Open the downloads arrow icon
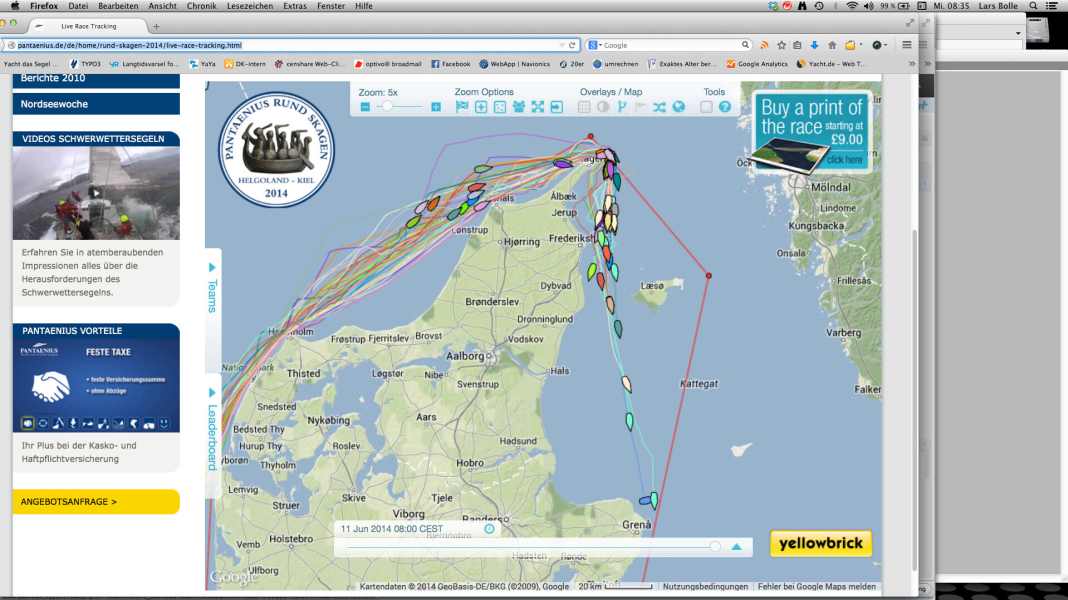 814,45
